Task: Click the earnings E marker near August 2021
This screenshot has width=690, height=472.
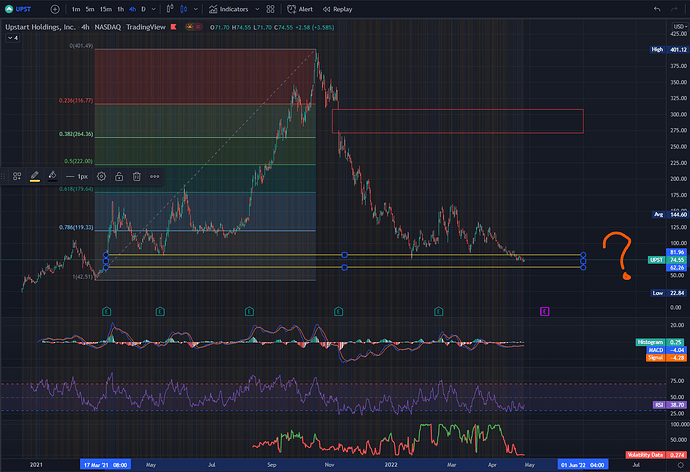Action: (x=249, y=311)
